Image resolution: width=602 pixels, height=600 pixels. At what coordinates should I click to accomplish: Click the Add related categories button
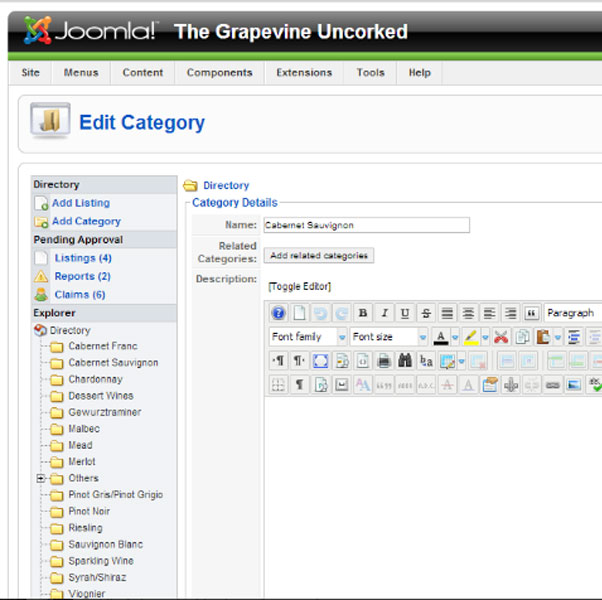319,256
